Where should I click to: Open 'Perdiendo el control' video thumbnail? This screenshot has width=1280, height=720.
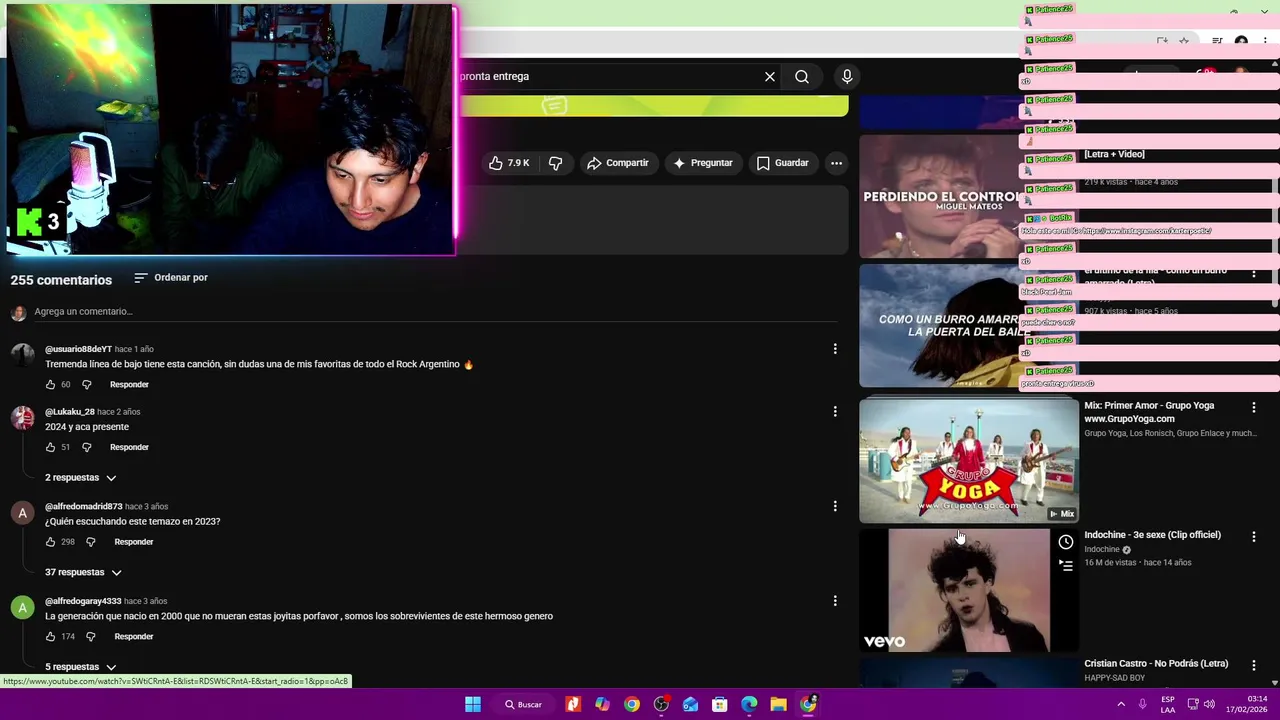[x=939, y=196]
